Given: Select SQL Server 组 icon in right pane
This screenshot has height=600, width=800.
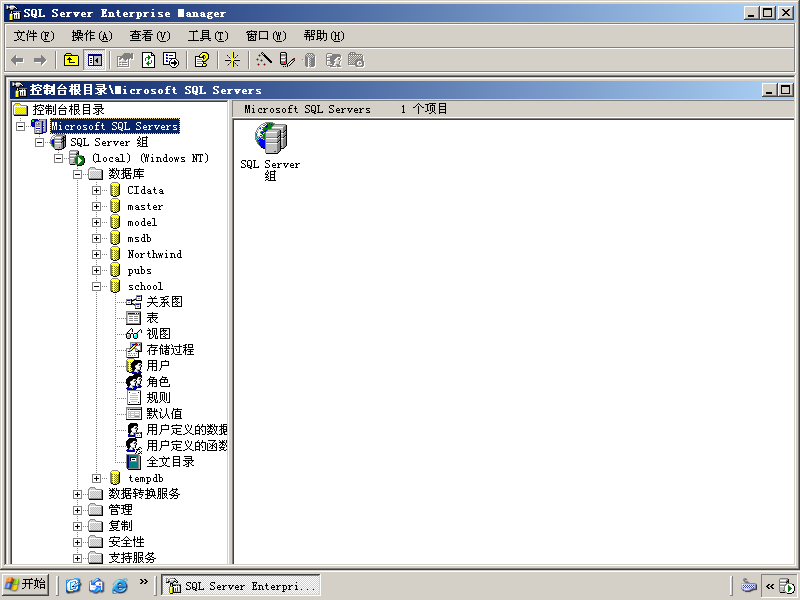Looking at the screenshot, I should click(x=270, y=152).
